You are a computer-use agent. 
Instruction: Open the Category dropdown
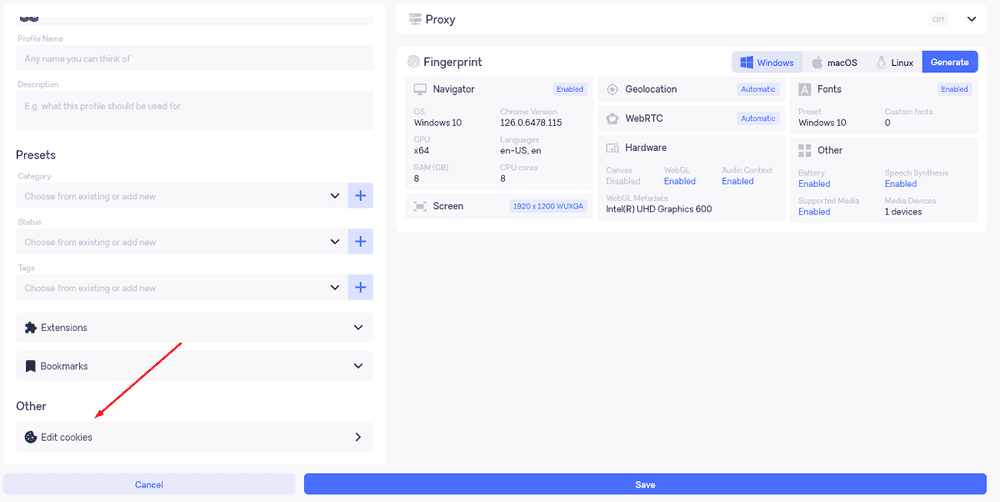[x=182, y=196]
